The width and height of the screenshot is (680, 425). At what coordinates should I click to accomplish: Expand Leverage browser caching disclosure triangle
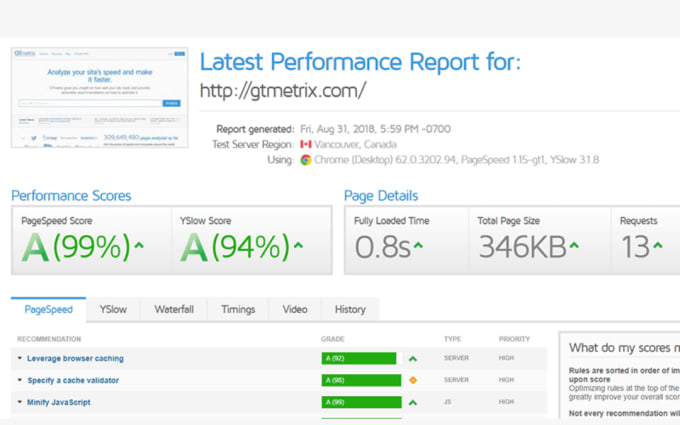point(20,358)
